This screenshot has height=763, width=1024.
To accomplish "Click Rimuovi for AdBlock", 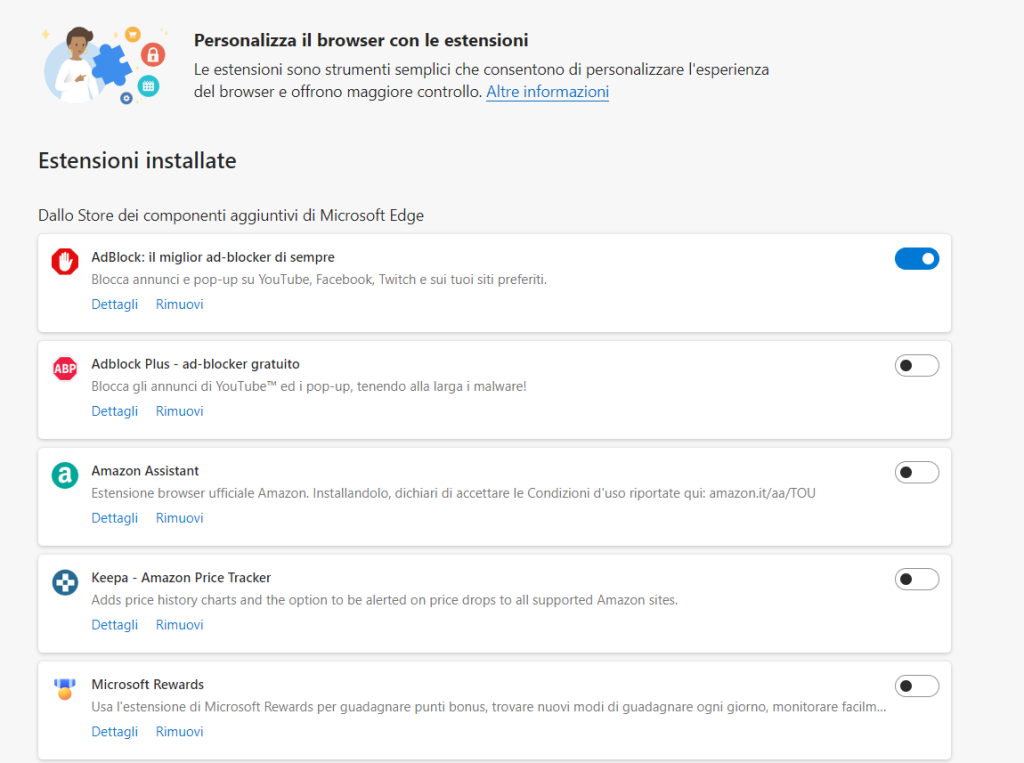I will 180,304.
